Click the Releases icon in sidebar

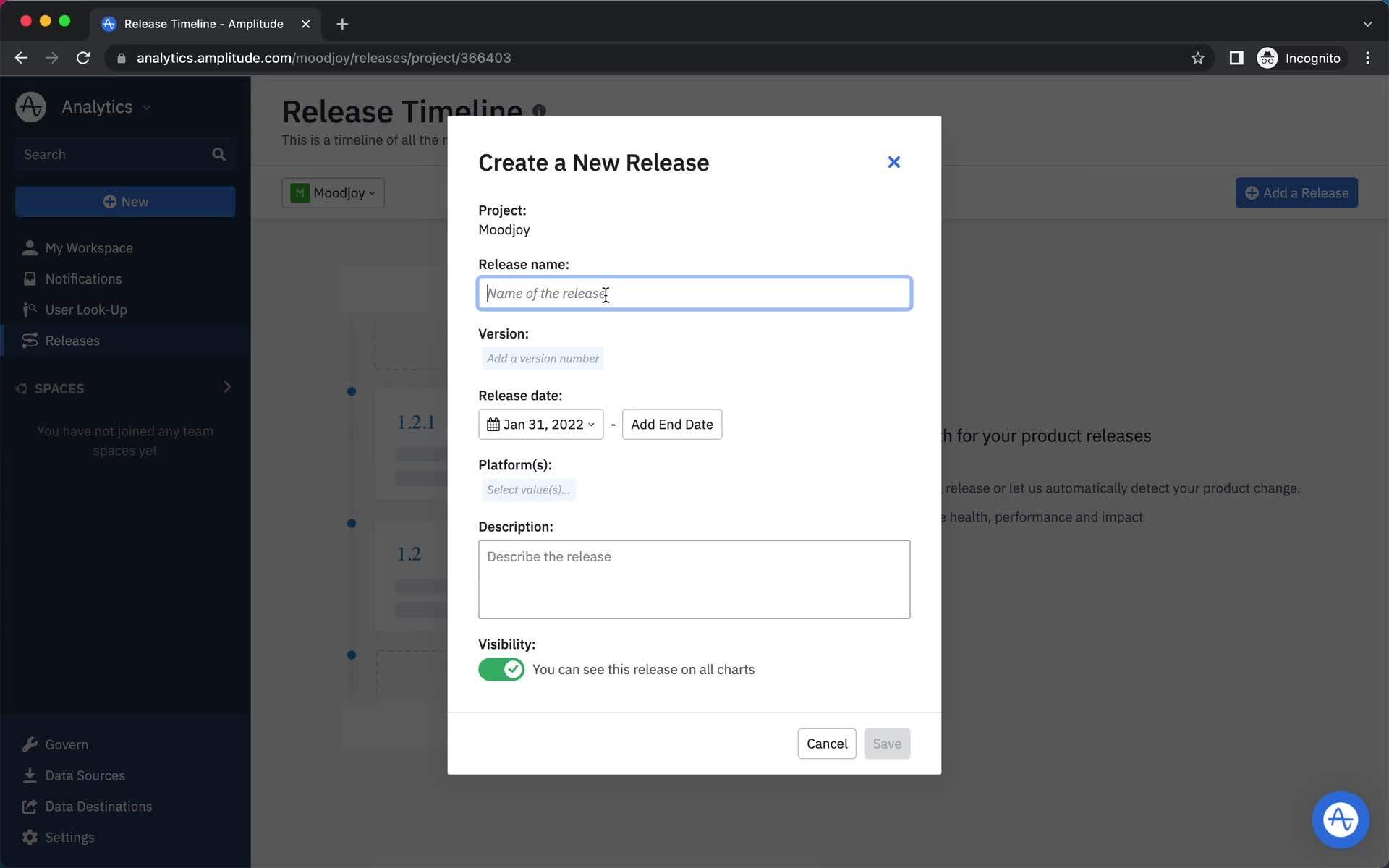pos(28,340)
